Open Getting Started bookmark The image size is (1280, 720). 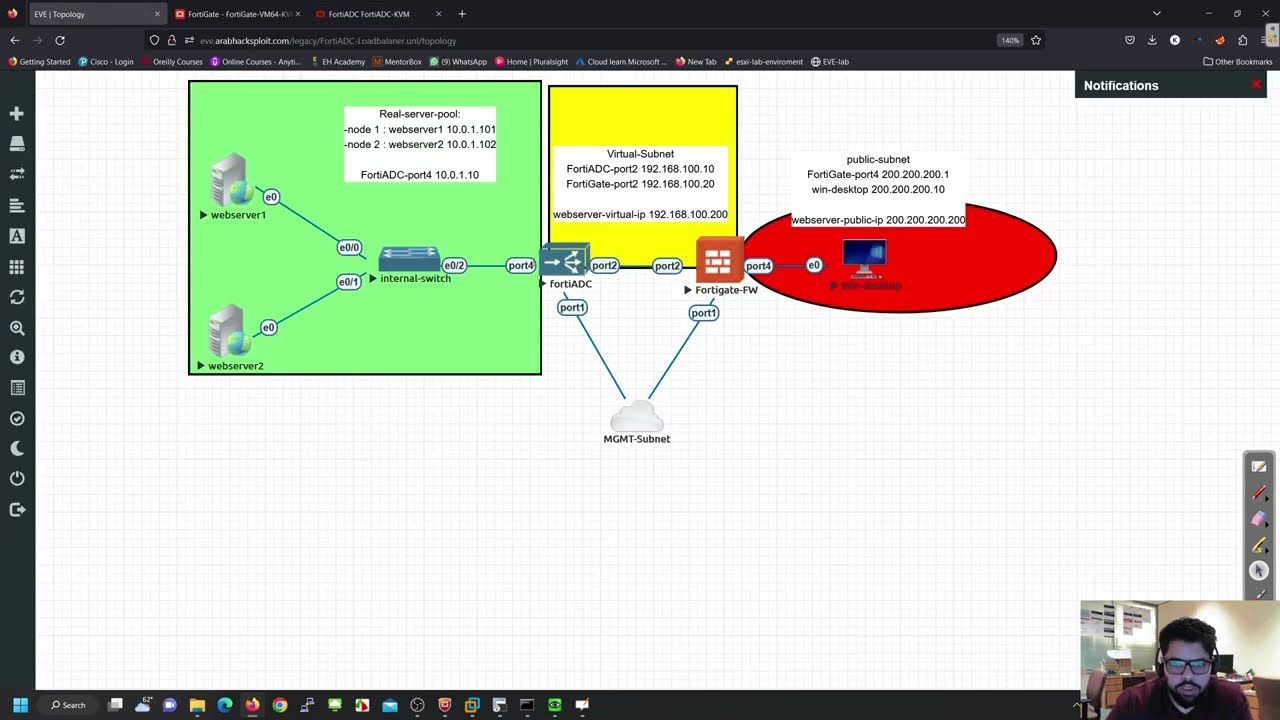pyautogui.click(x=39, y=62)
